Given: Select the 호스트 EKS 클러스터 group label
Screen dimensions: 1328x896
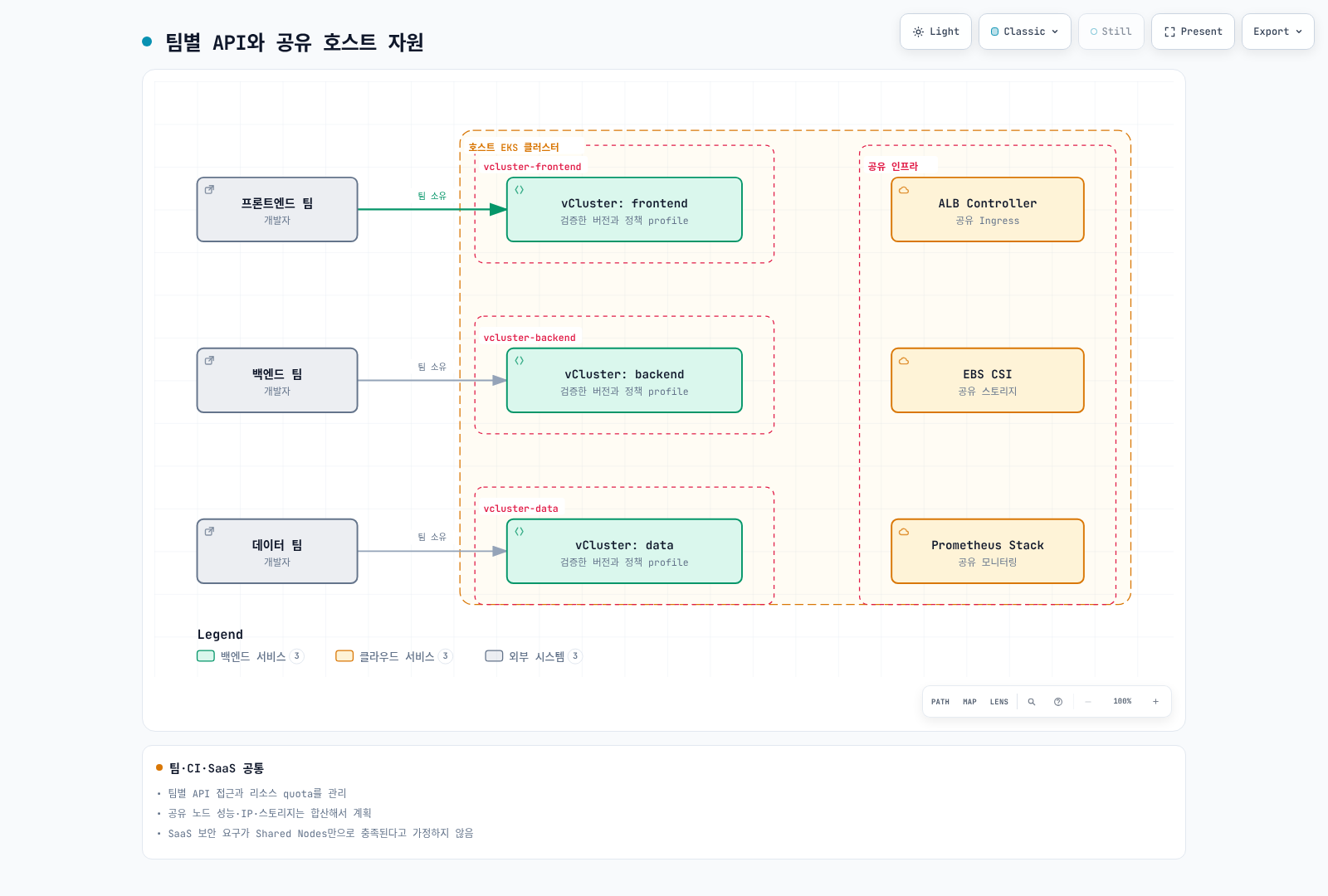Looking at the screenshot, I should (514, 148).
